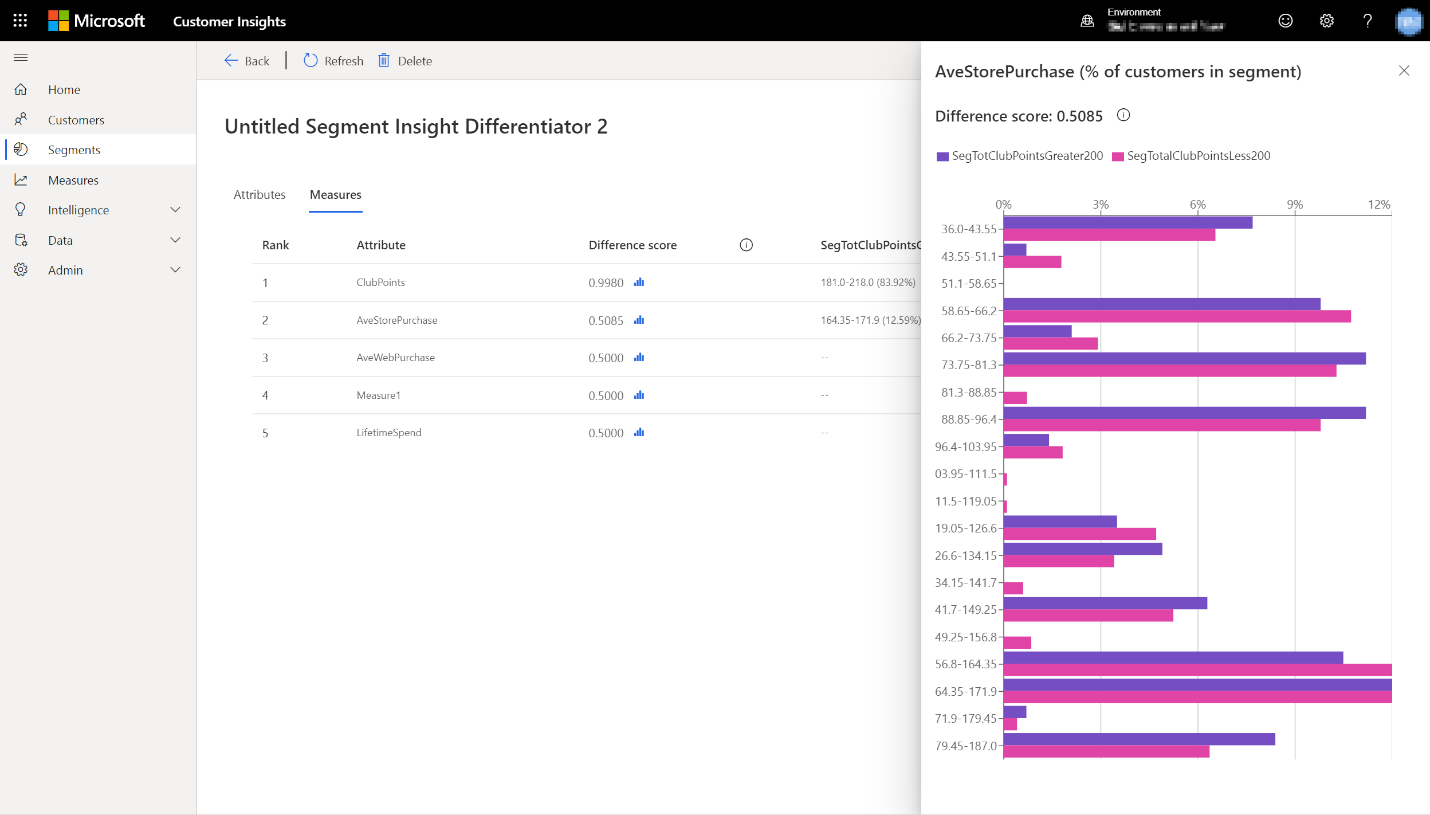Image resolution: width=1430 pixels, height=815 pixels.
Task: Click the Back button
Action: pos(246,60)
